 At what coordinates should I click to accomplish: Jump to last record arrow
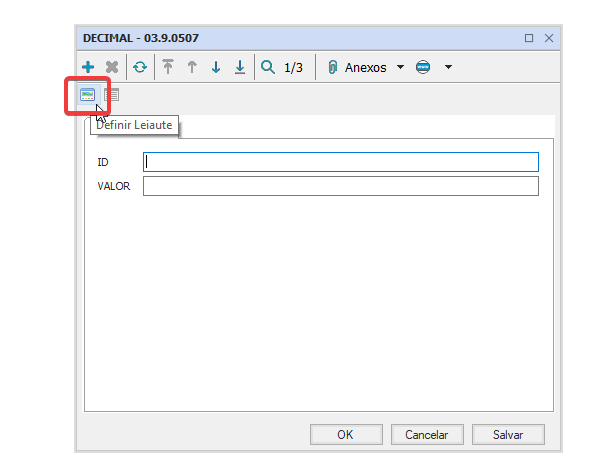[x=240, y=67]
